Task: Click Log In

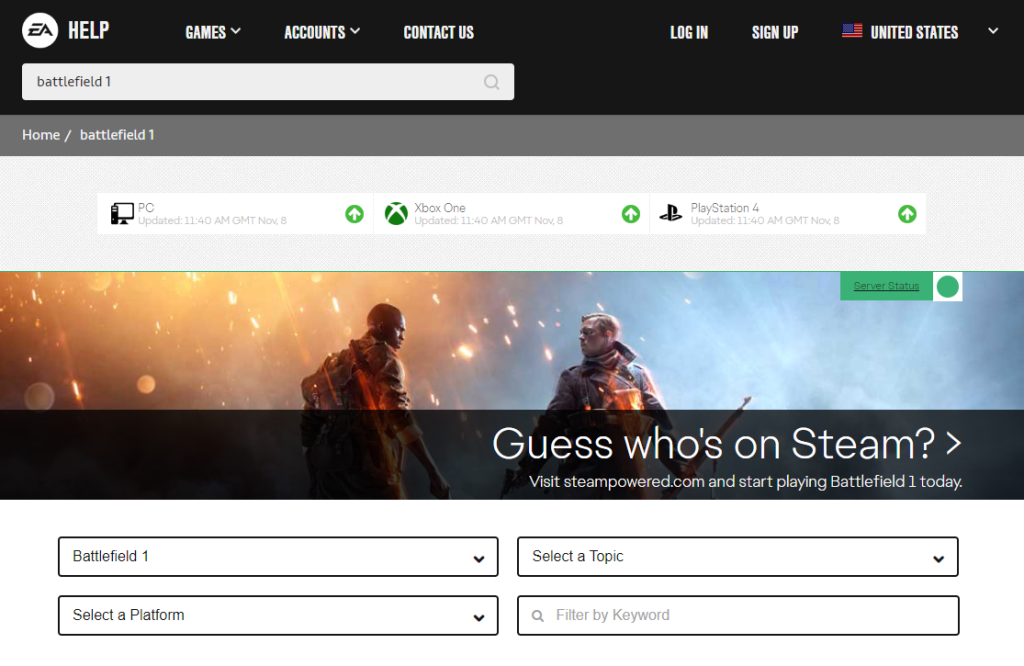Action: [x=689, y=32]
